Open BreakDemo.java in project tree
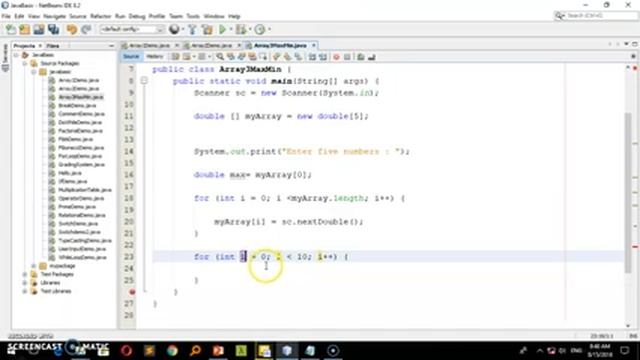The width and height of the screenshot is (640, 360). 77,105
